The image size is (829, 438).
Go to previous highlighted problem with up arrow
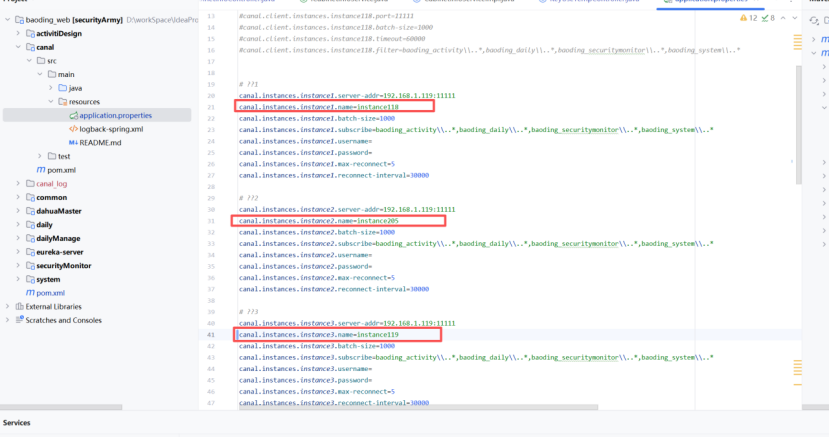click(784, 18)
